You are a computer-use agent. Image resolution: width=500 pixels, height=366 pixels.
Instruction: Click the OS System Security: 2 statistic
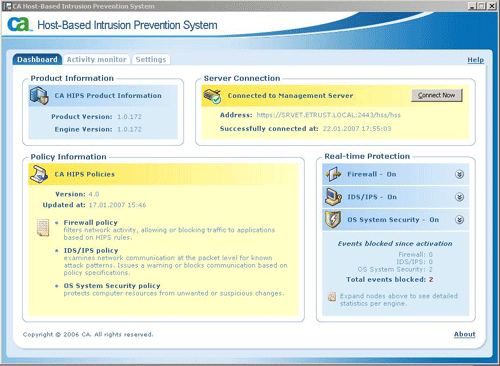click(x=395, y=269)
